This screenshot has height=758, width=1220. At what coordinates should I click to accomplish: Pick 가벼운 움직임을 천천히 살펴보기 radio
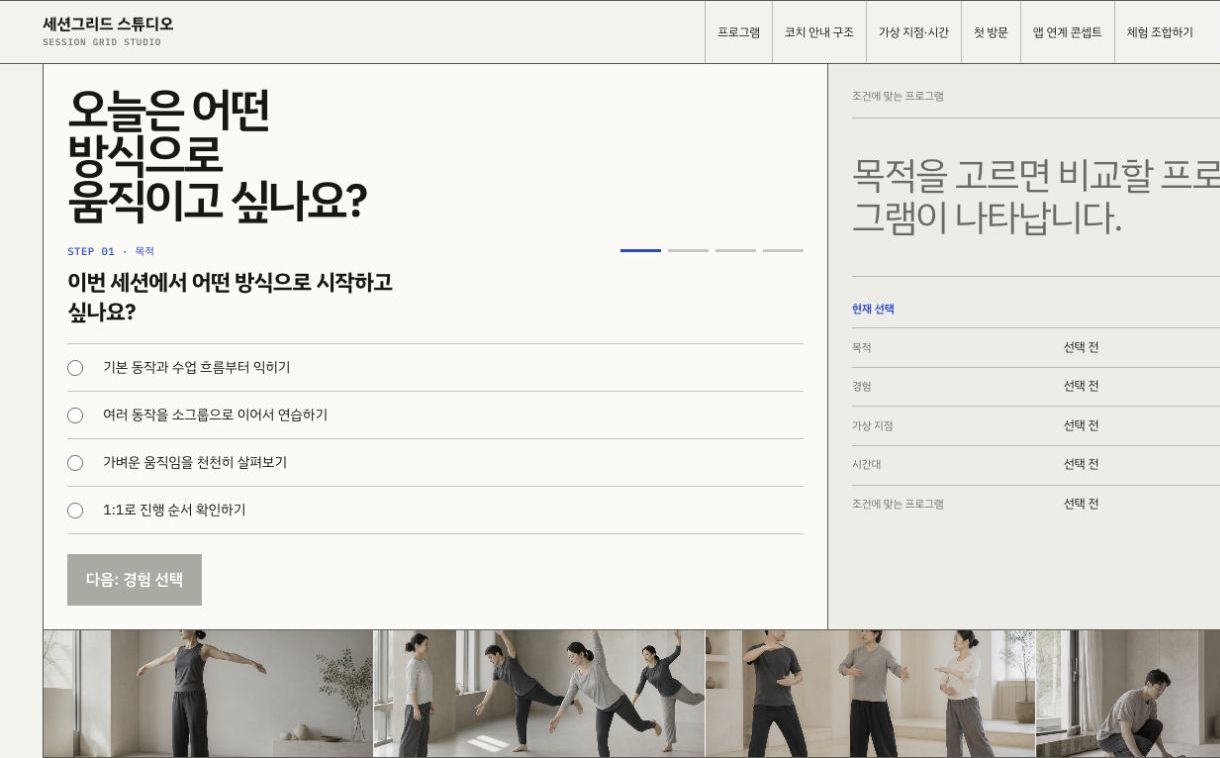(x=435, y=463)
